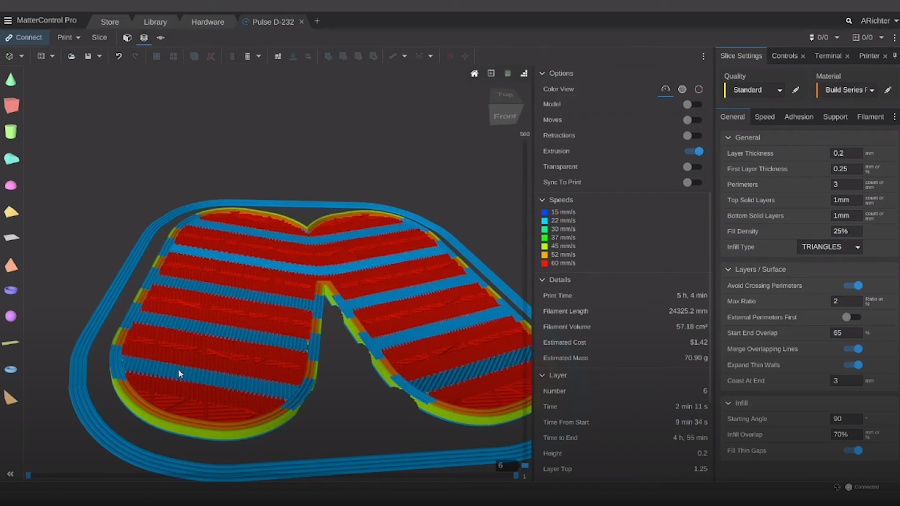Switch to the Adhesion settings tab

[x=798, y=117]
